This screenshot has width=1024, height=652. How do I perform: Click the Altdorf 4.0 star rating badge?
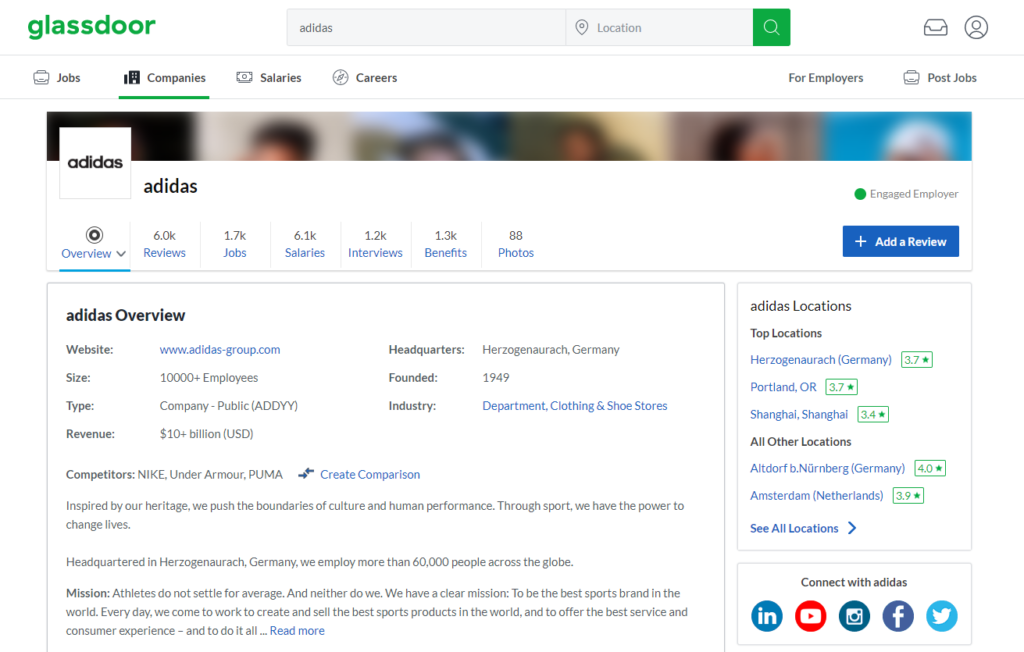click(930, 468)
